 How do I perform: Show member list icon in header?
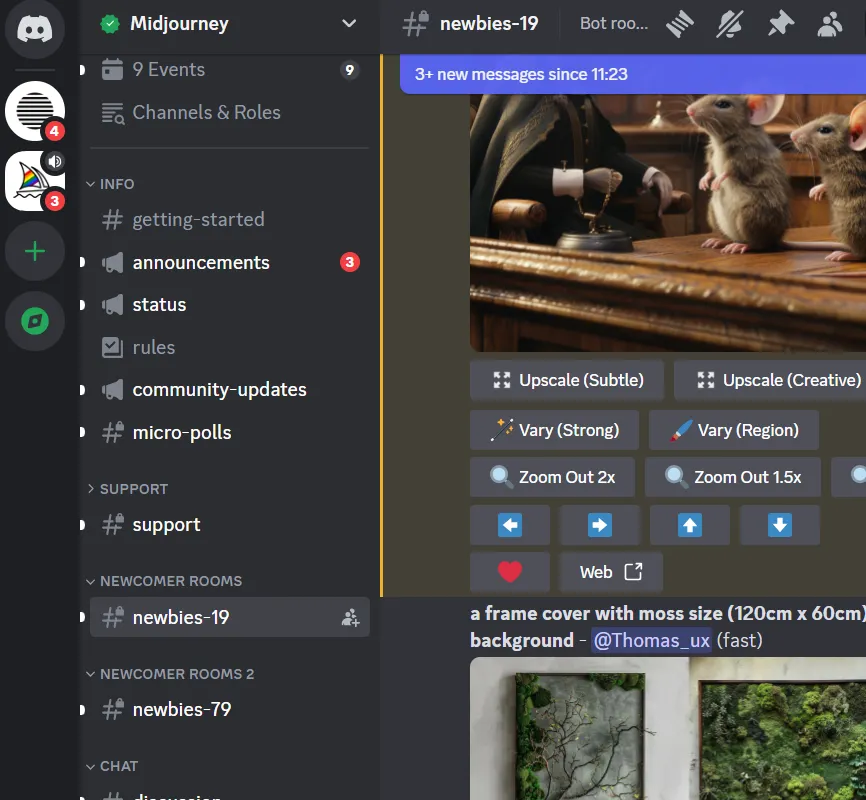point(830,24)
